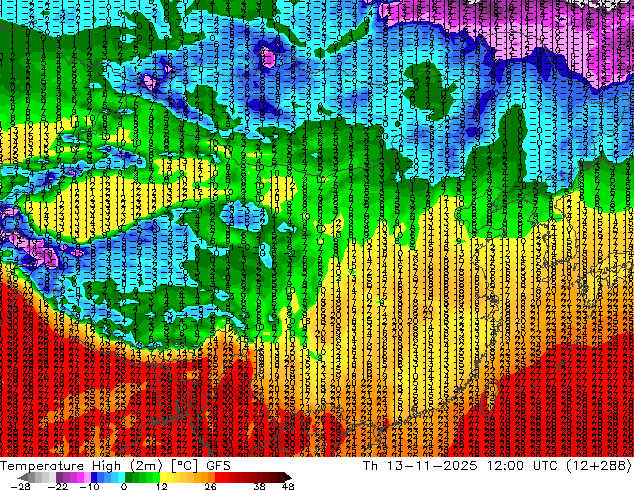Click the '-22' legend label
Viewport: 634px width, 490px height.
(x=57, y=486)
